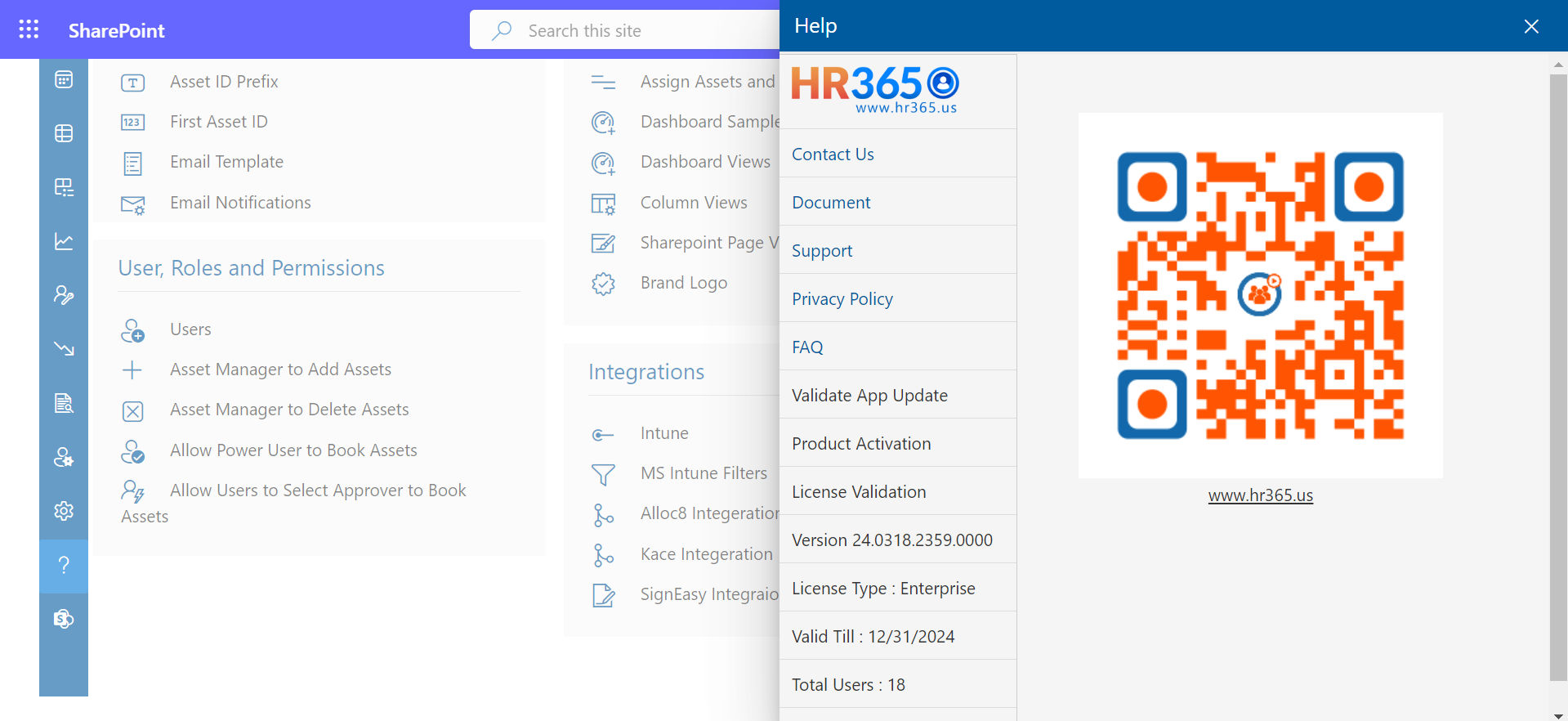Open Dashboard Sample setting
This screenshot has height=721, width=1568.
point(710,122)
